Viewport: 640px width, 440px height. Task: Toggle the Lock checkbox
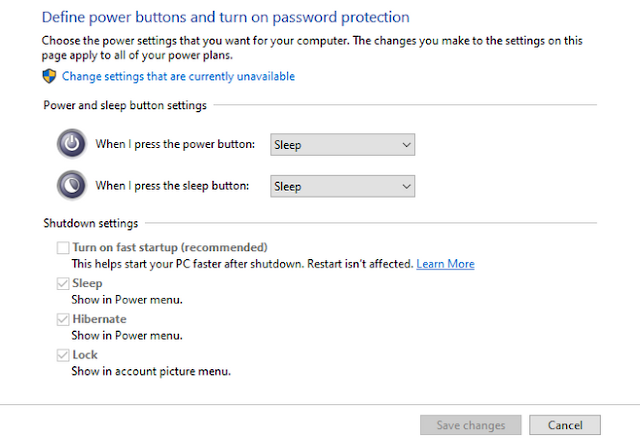63,355
